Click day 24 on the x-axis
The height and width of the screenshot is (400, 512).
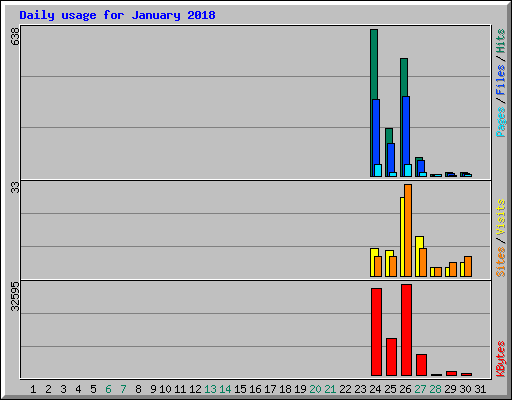[x=375, y=389]
